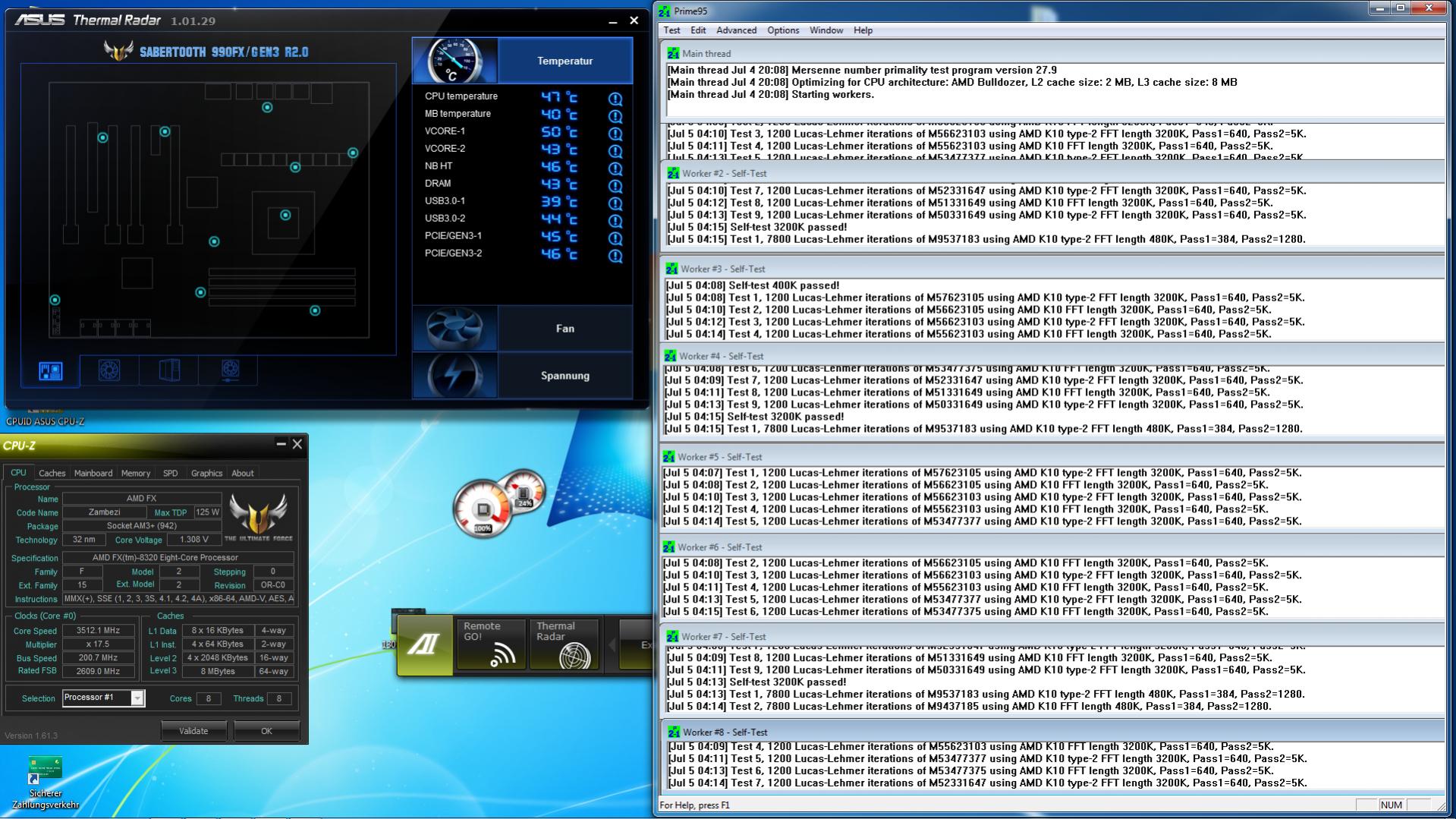The height and width of the screenshot is (819, 1456).
Task: Click Worker #6 - Self-Test title bar
Action: [1053, 547]
